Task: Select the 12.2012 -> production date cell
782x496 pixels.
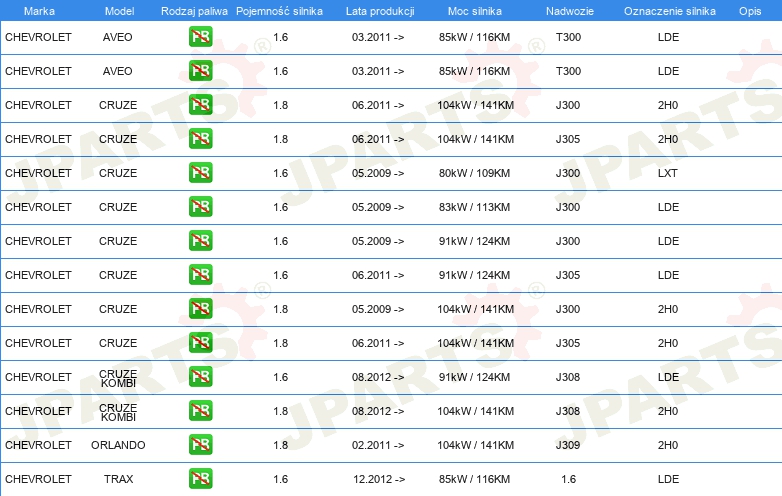Action: 379,479
